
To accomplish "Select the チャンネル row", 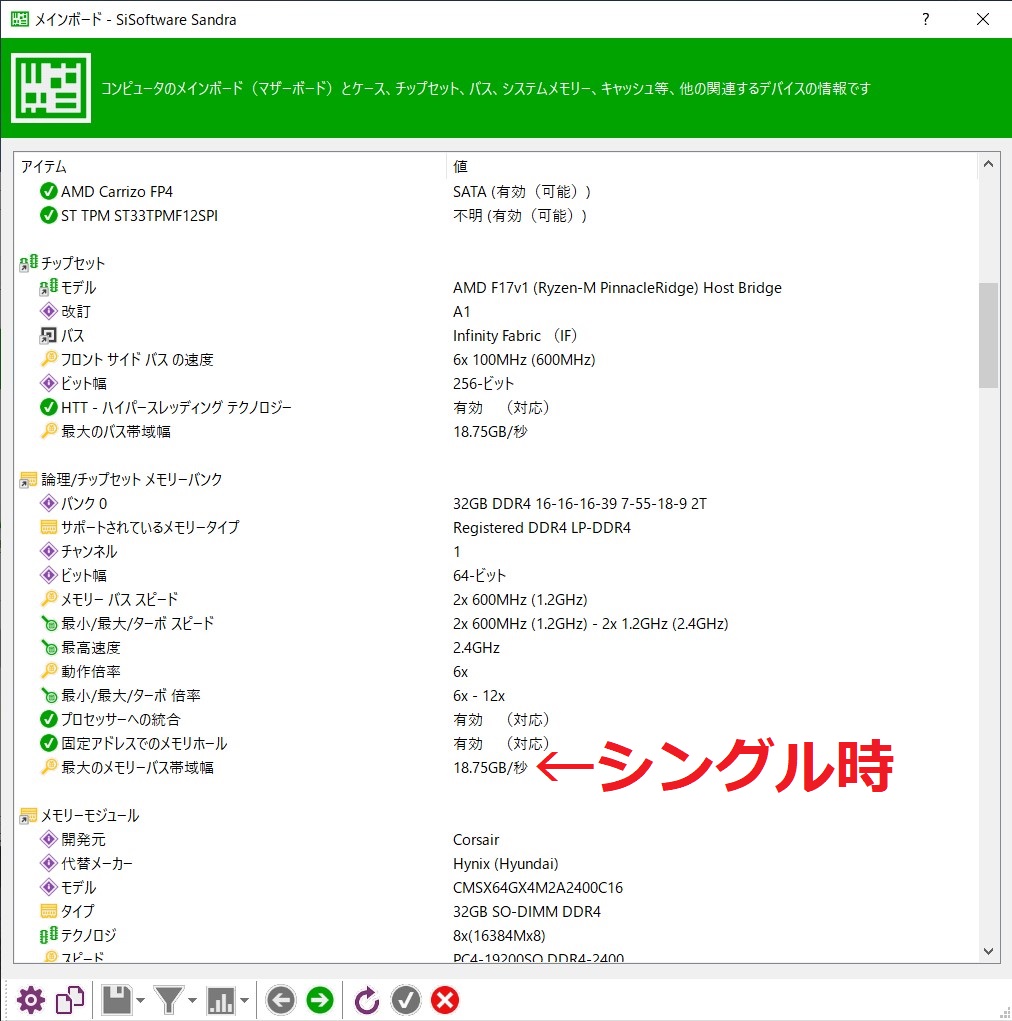I will point(495,552).
